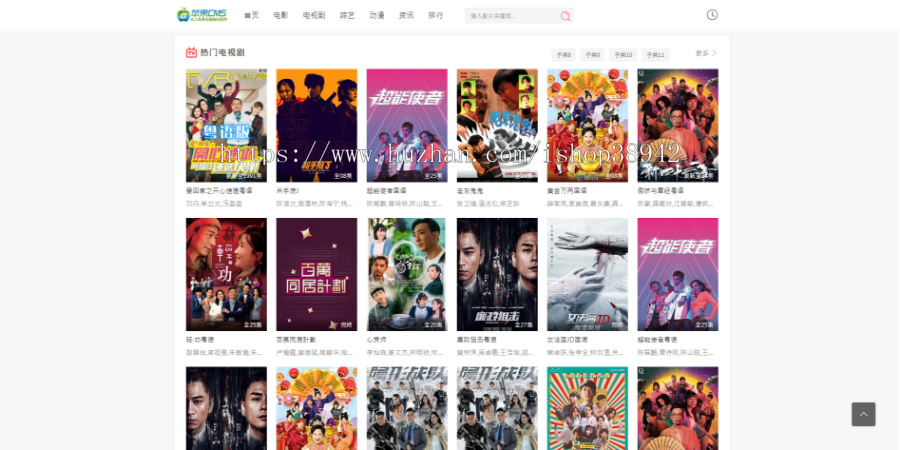Select the 子类8 category tag
This screenshot has width=900, height=450.
564,55
